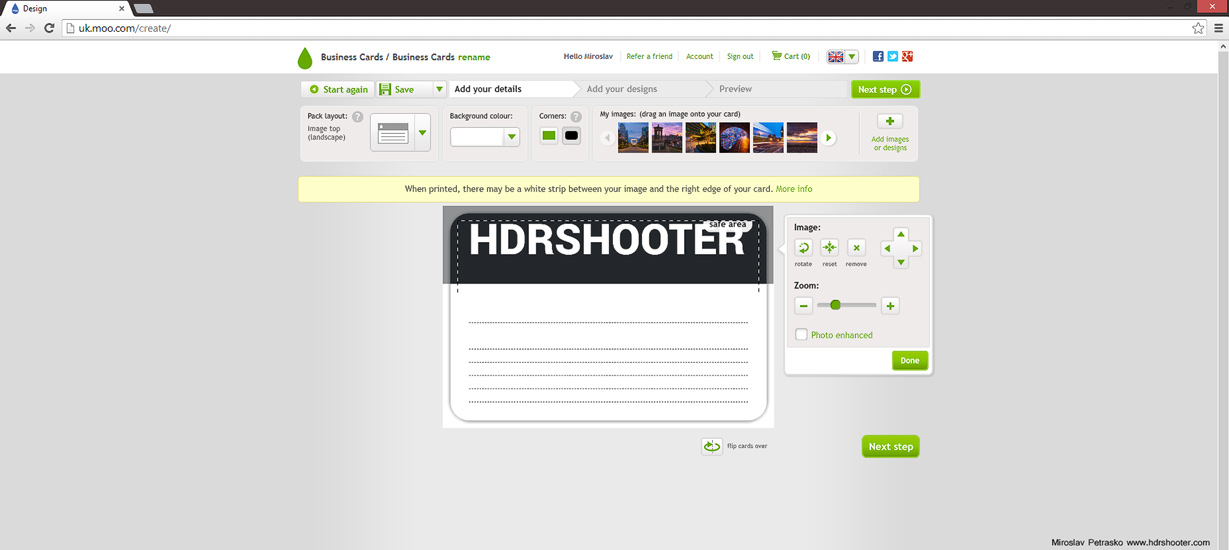Click the browser address bar
1229x550 pixels.
[625, 28]
